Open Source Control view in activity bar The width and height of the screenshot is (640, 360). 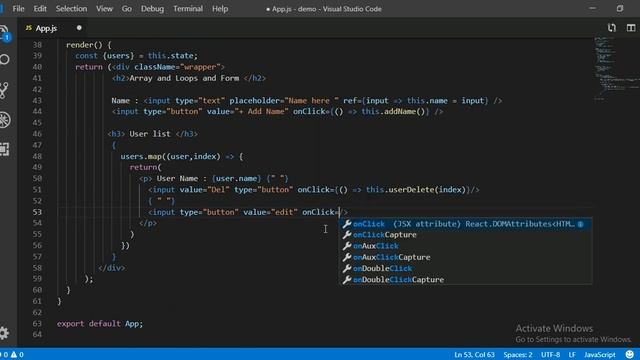(x=4, y=90)
